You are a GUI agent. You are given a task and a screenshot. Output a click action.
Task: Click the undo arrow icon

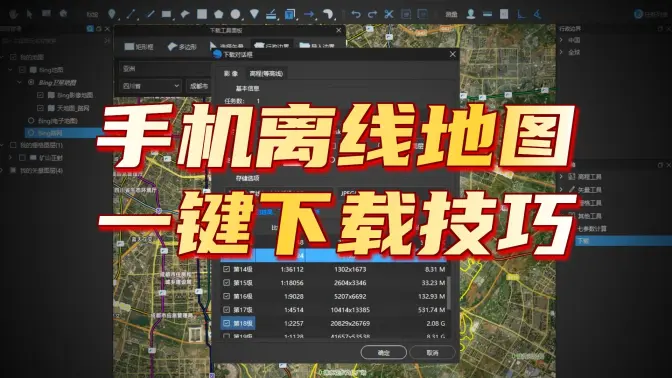(x=356, y=15)
